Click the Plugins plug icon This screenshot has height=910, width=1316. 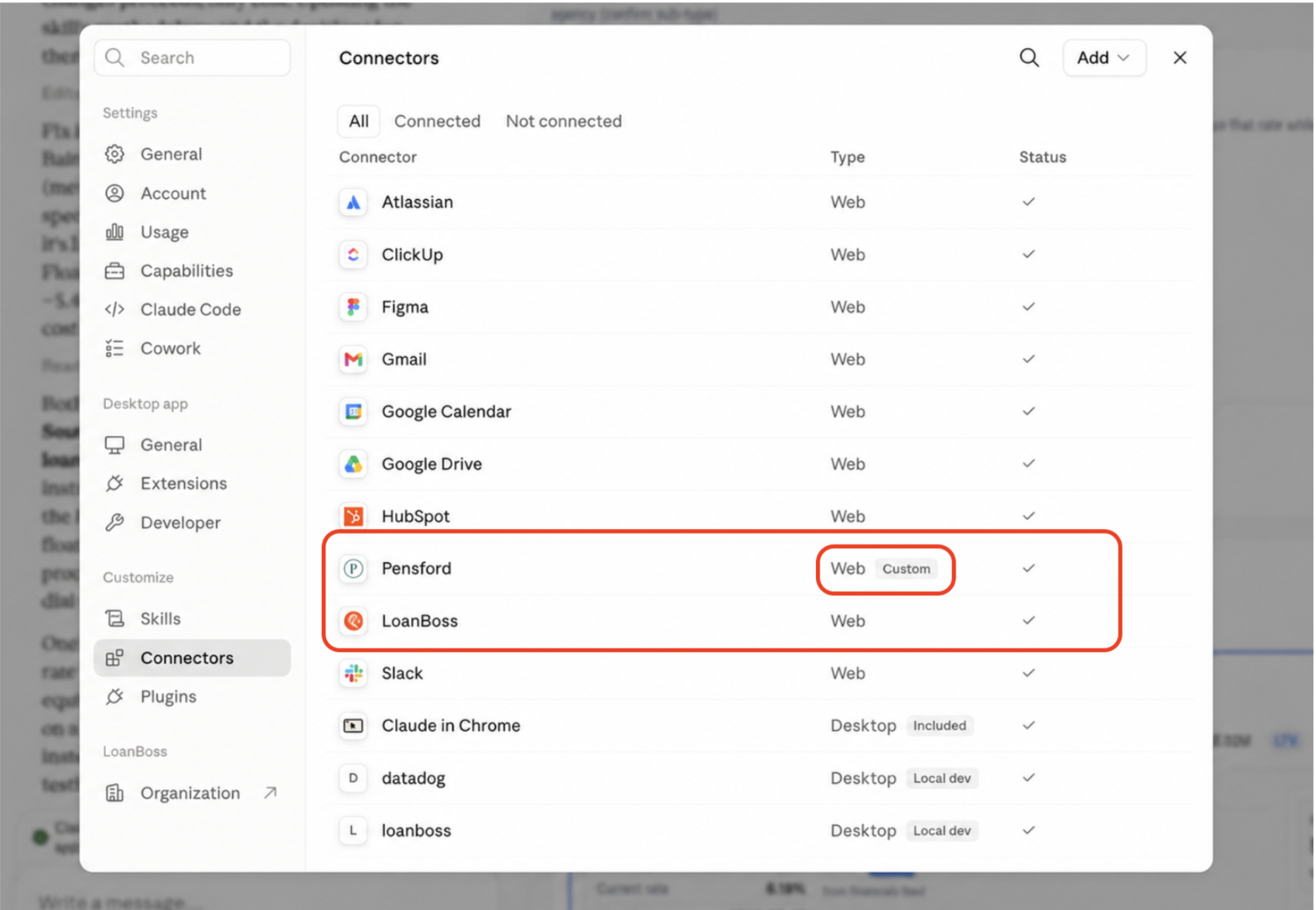[x=114, y=697]
